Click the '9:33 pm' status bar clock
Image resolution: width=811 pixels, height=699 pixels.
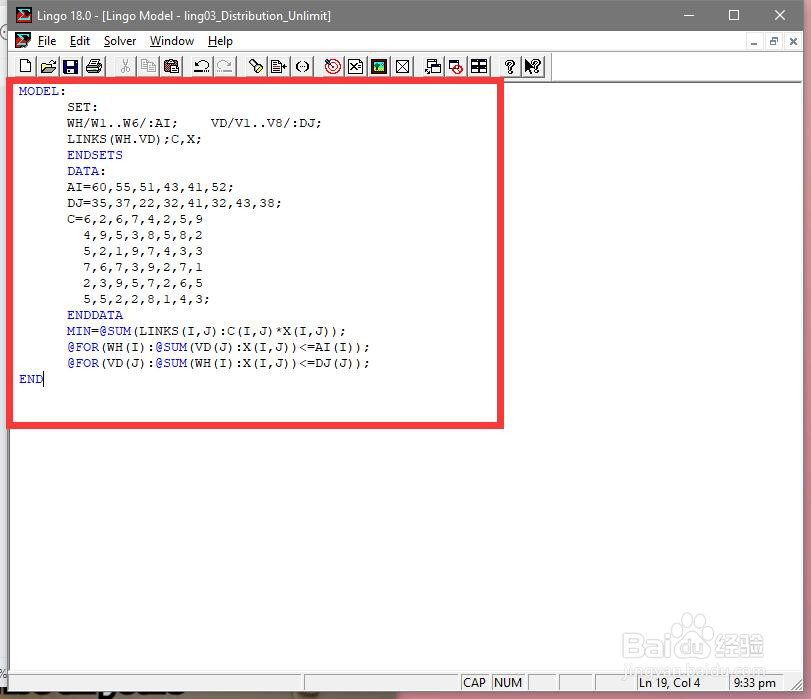click(755, 682)
